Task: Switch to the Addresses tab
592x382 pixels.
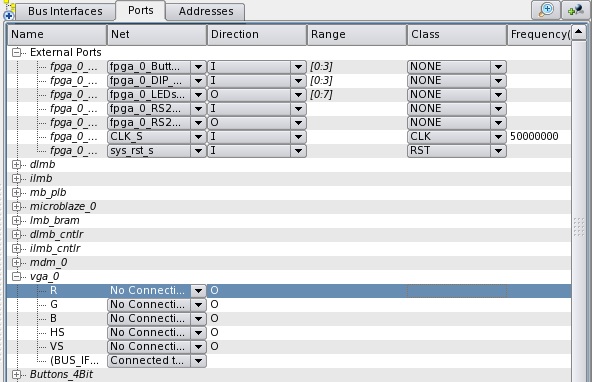Action: point(206,11)
